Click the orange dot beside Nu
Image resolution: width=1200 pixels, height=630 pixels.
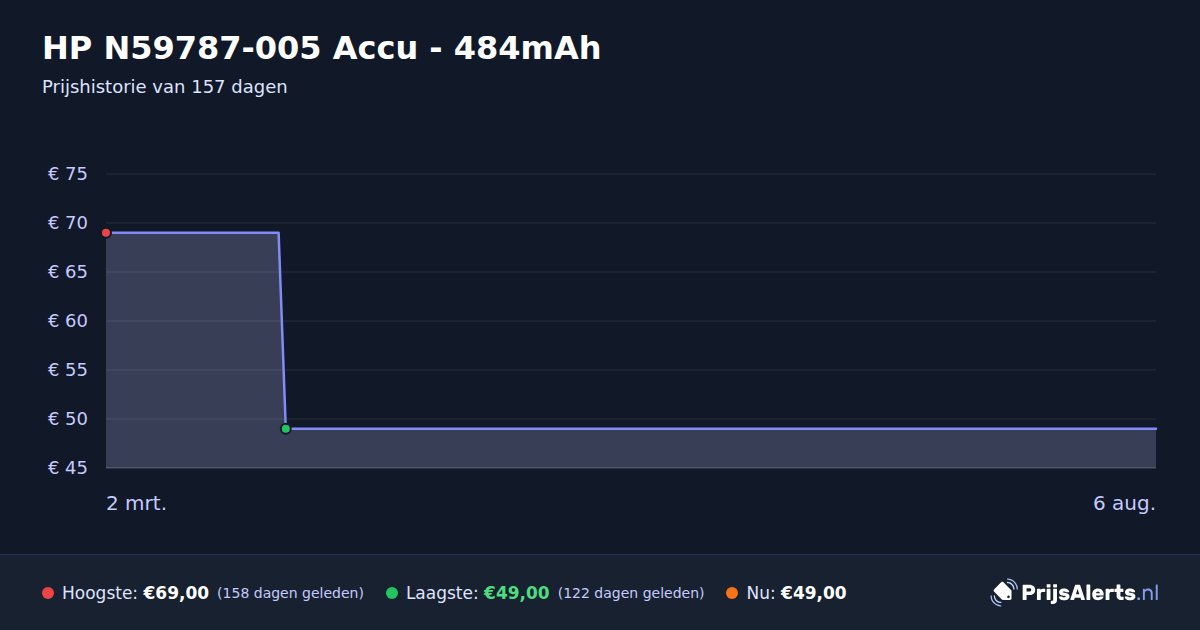(732, 593)
